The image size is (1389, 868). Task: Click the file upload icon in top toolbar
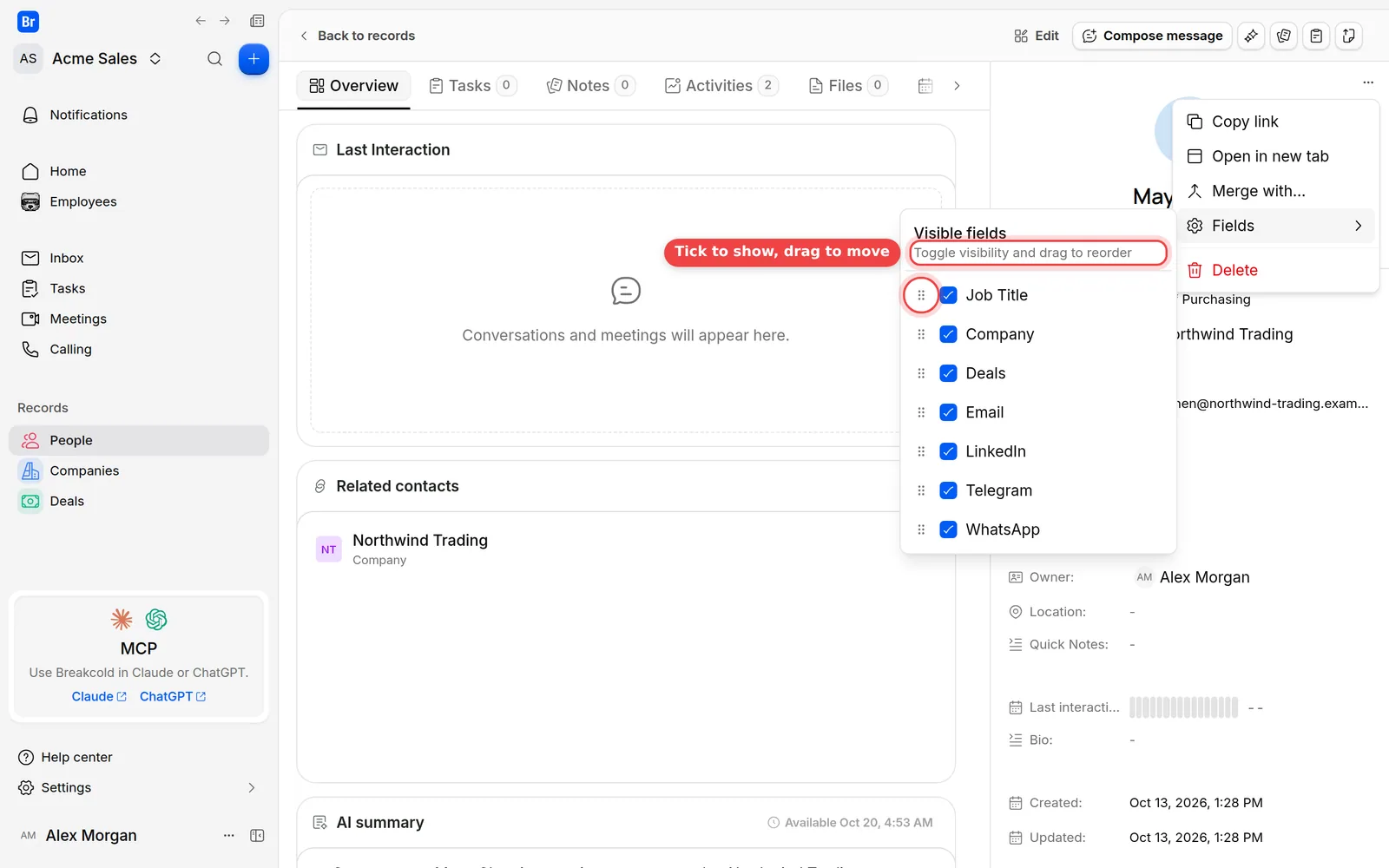coord(1348,36)
